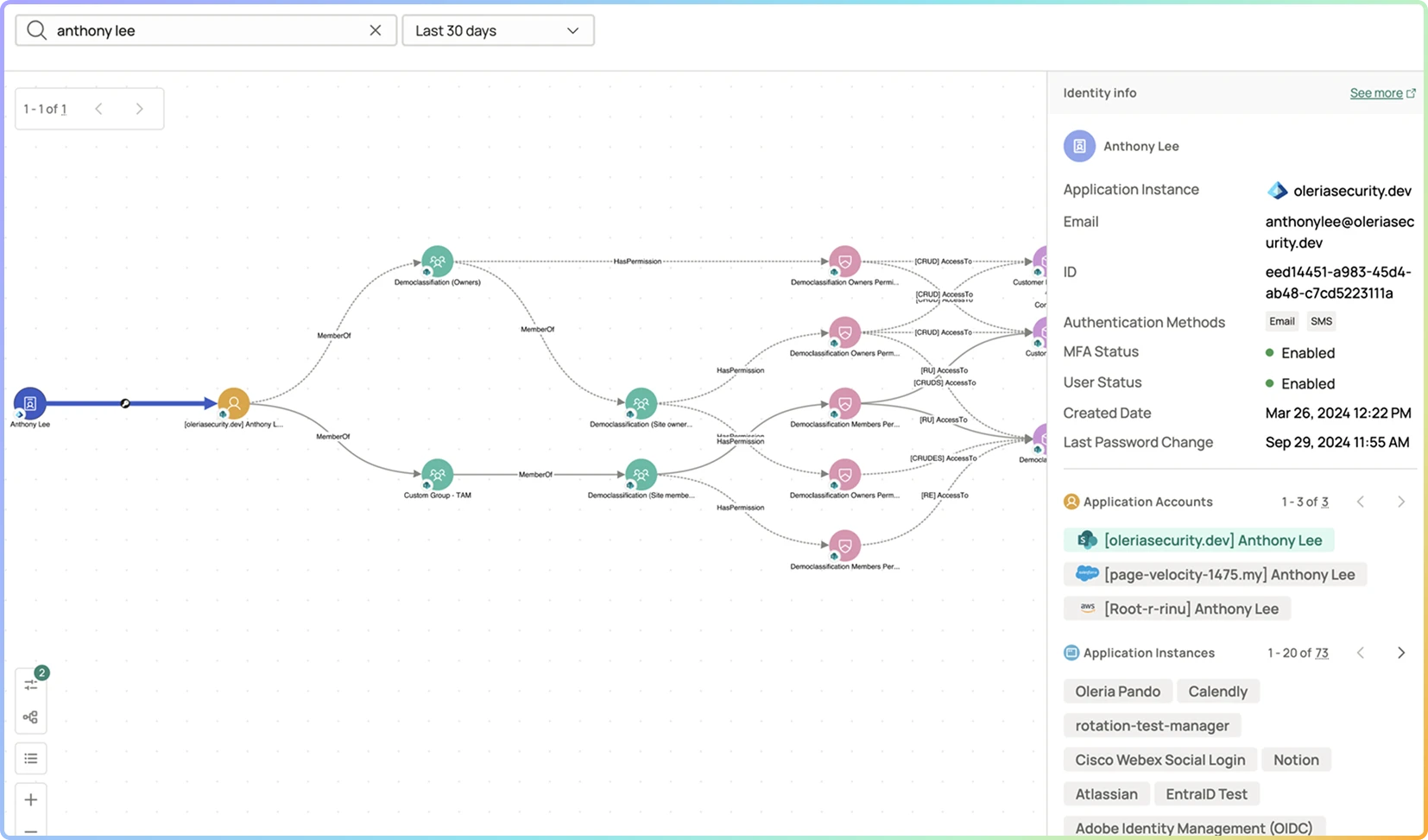
Task: Go to next Application Accounts page
Action: point(1401,502)
